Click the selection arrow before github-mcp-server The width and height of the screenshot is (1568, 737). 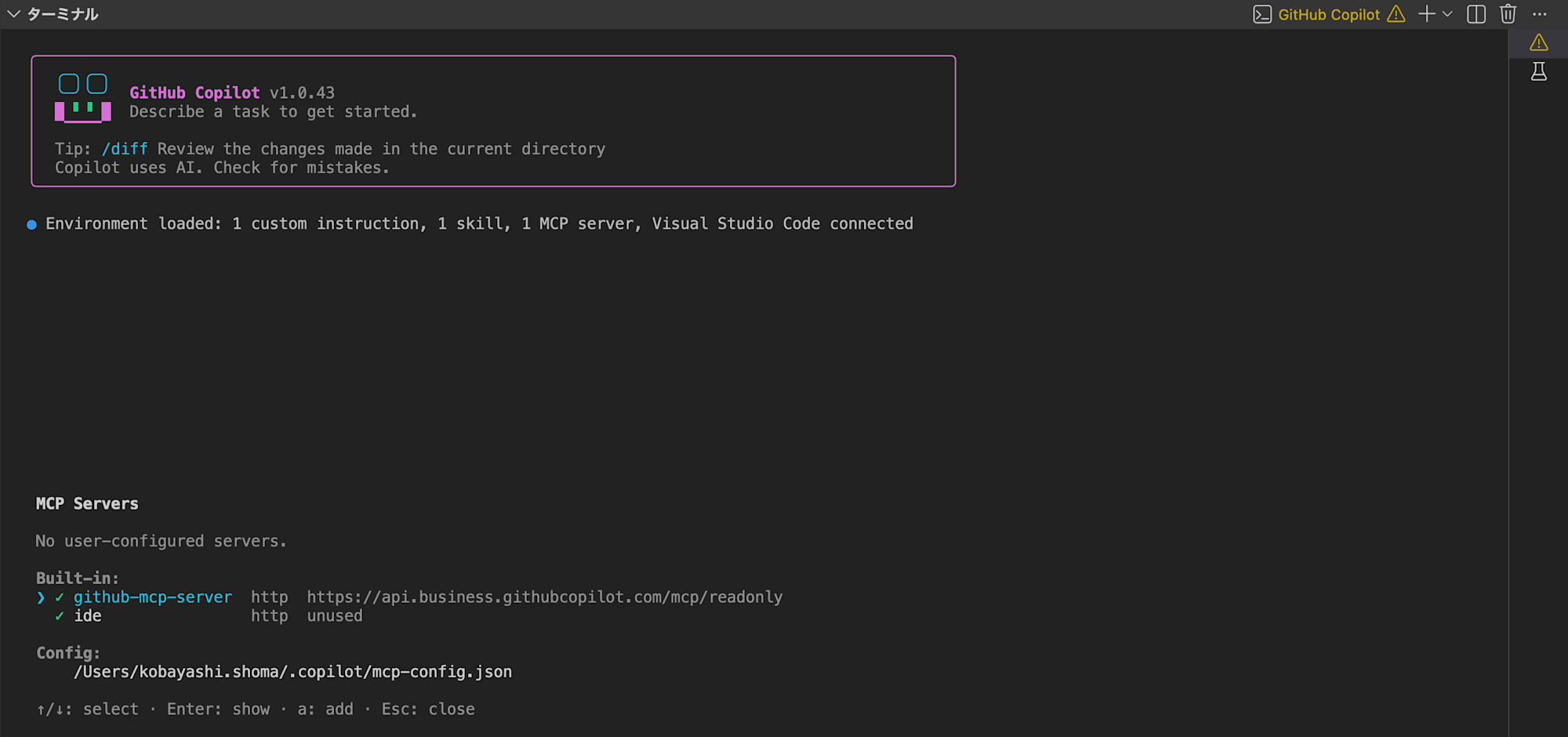click(x=41, y=597)
